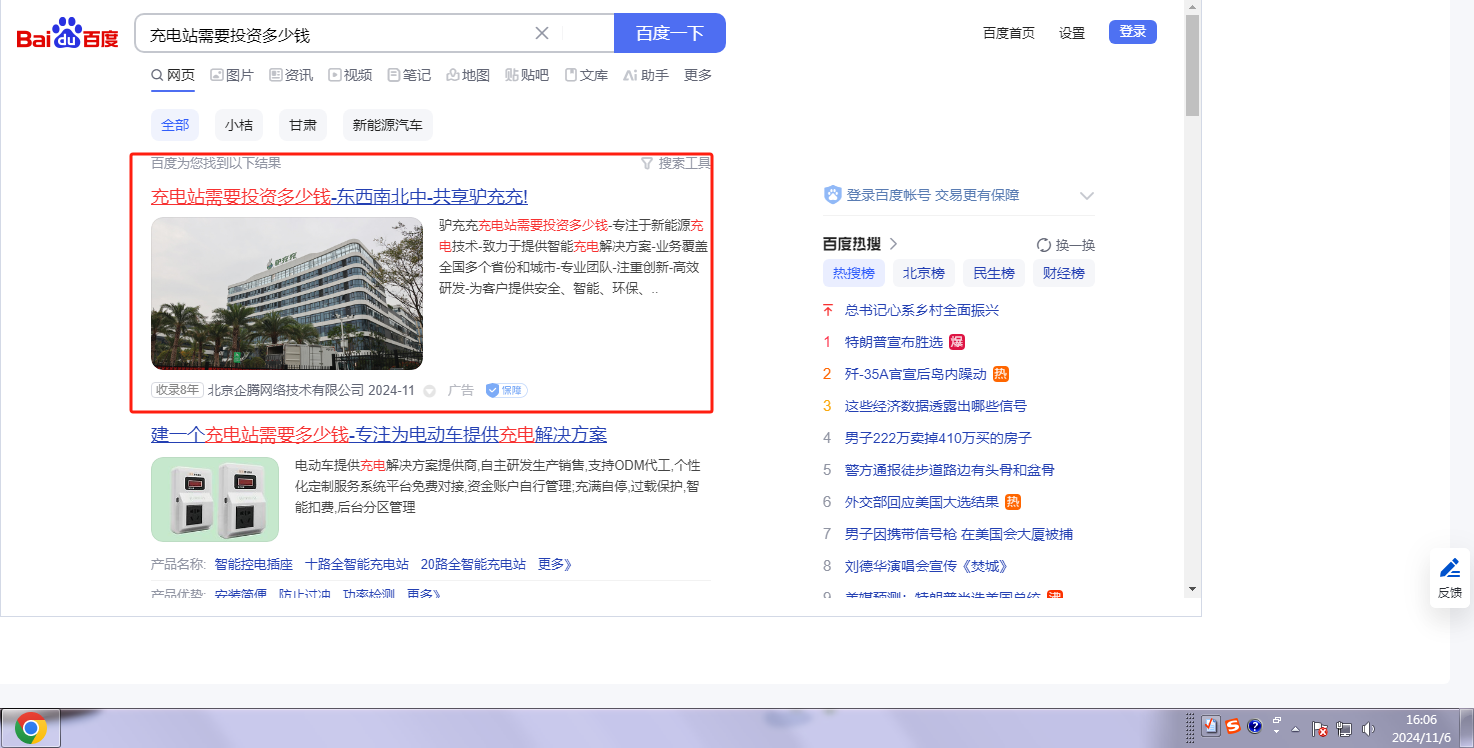Switch to the 图片 search tab
Screen dimensions: 1474x748
(232, 75)
